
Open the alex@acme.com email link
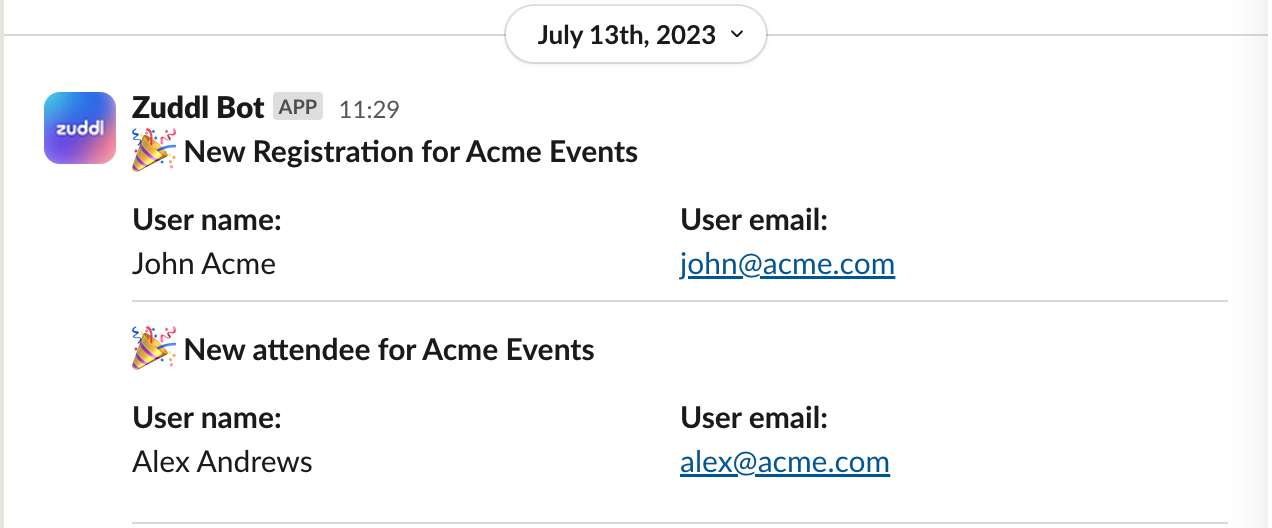click(x=784, y=462)
